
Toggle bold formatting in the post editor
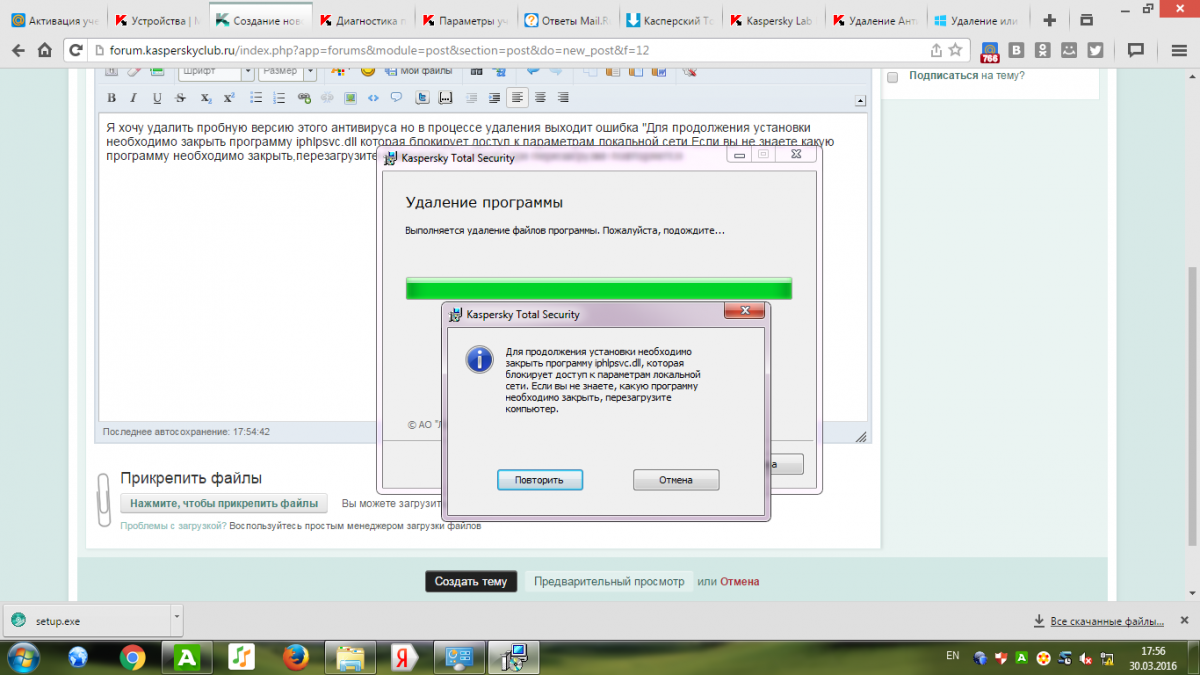(x=111, y=98)
